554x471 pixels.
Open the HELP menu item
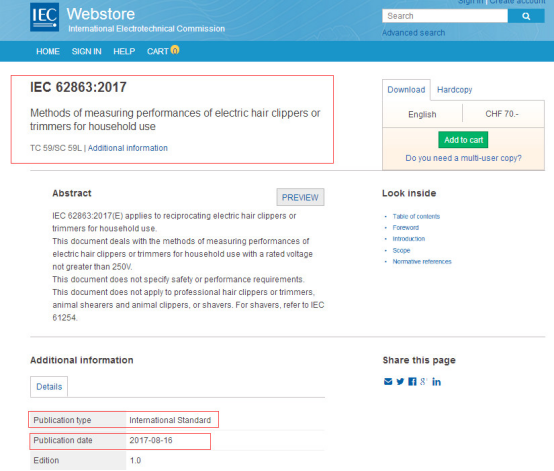pyautogui.click(x=124, y=52)
